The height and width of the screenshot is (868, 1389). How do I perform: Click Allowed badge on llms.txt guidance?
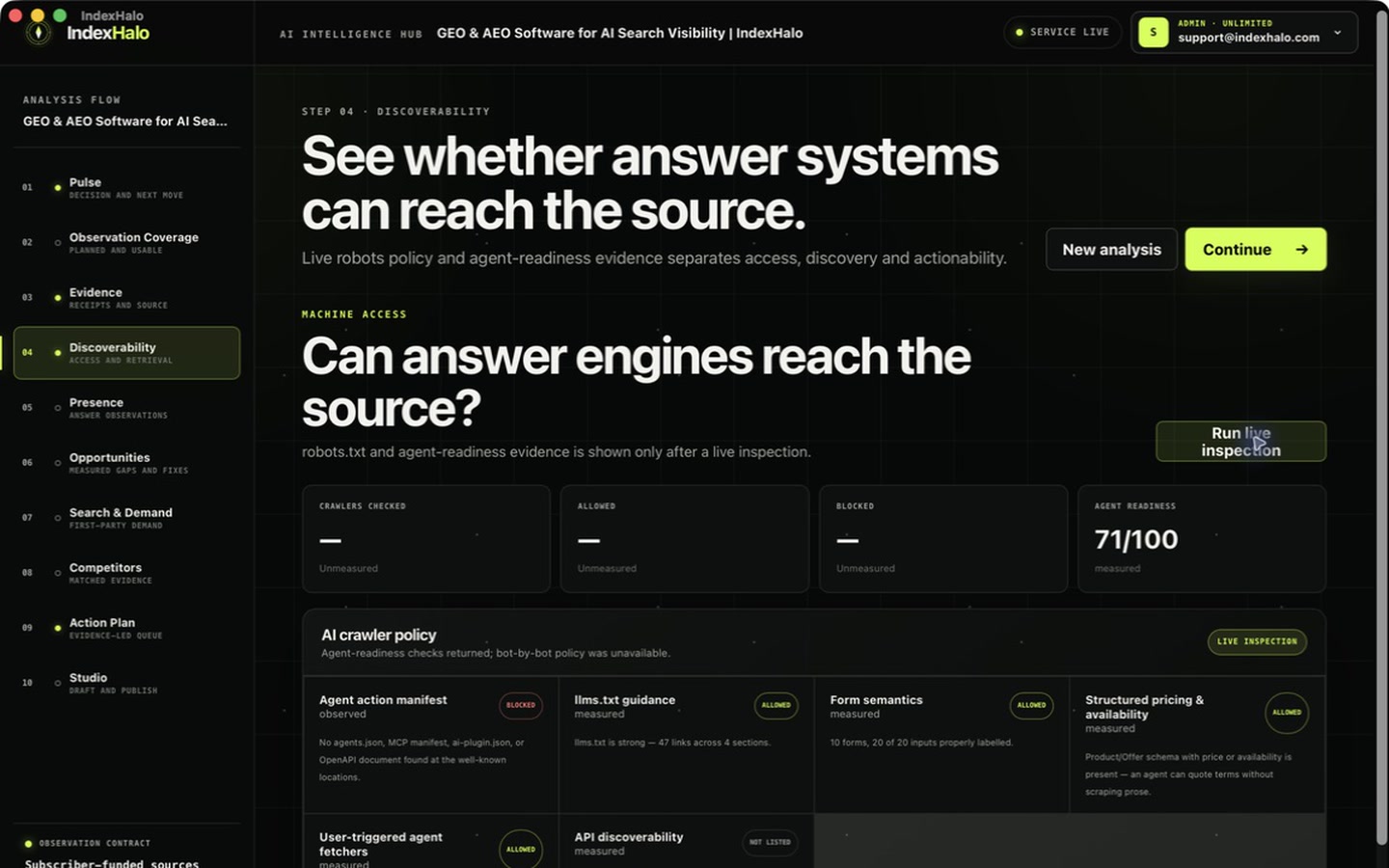(x=776, y=705)
